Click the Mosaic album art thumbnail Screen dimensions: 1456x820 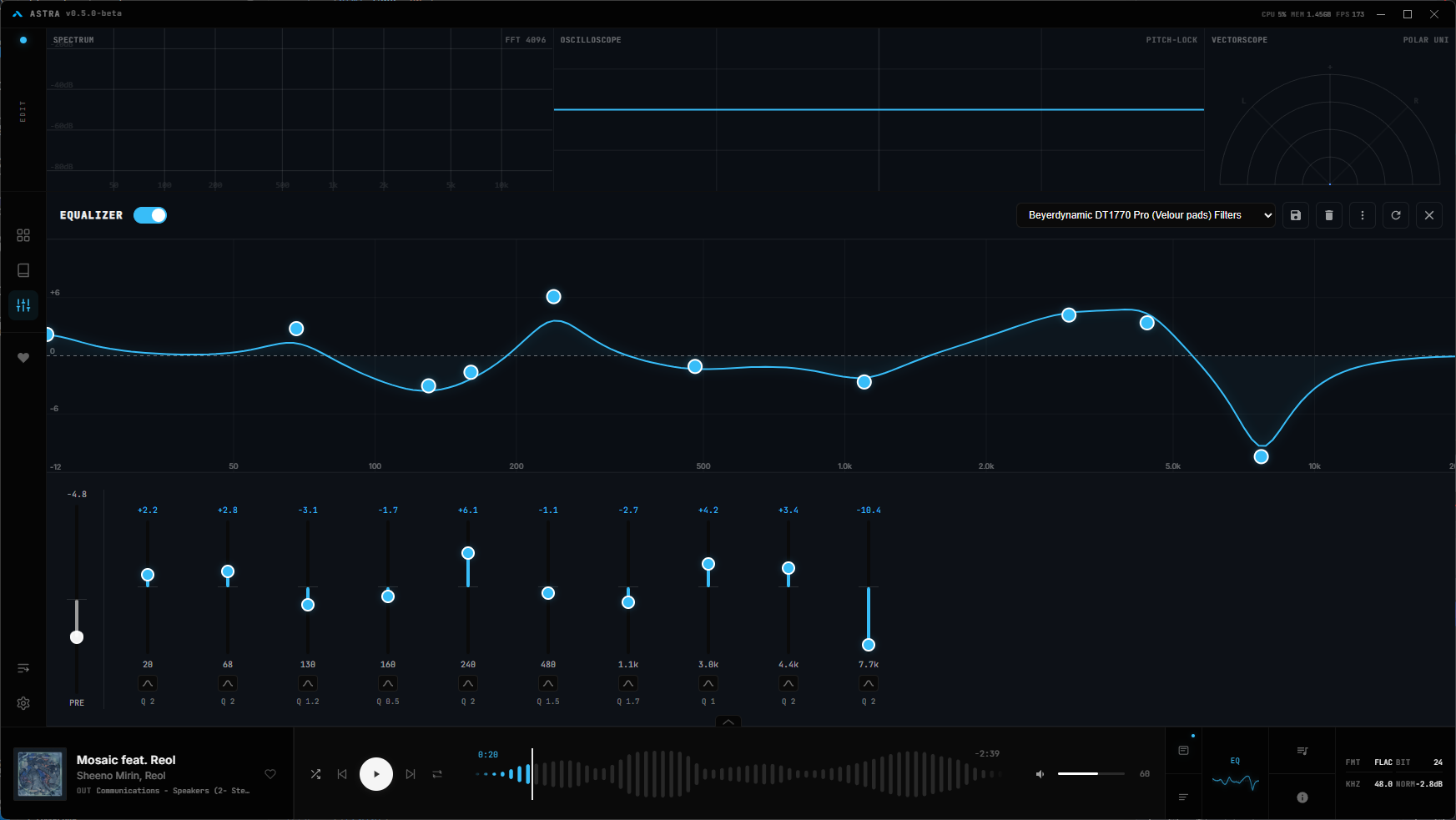tap(40, 774)
